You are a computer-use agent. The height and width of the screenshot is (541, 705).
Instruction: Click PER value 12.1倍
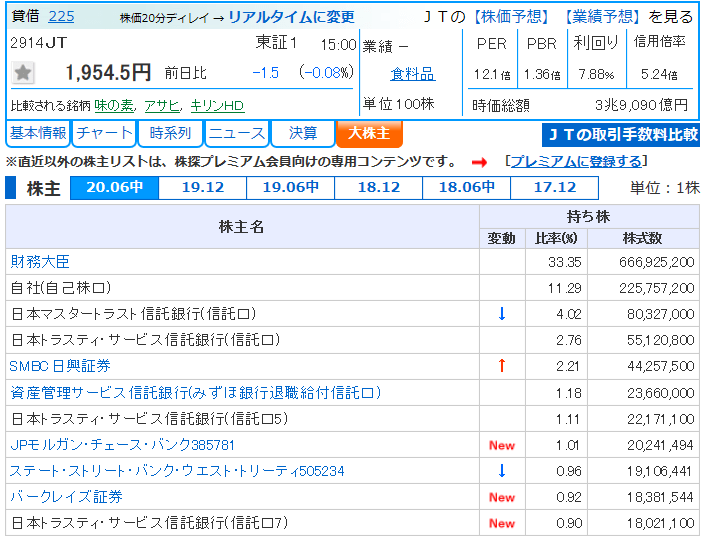click(492, 74)
